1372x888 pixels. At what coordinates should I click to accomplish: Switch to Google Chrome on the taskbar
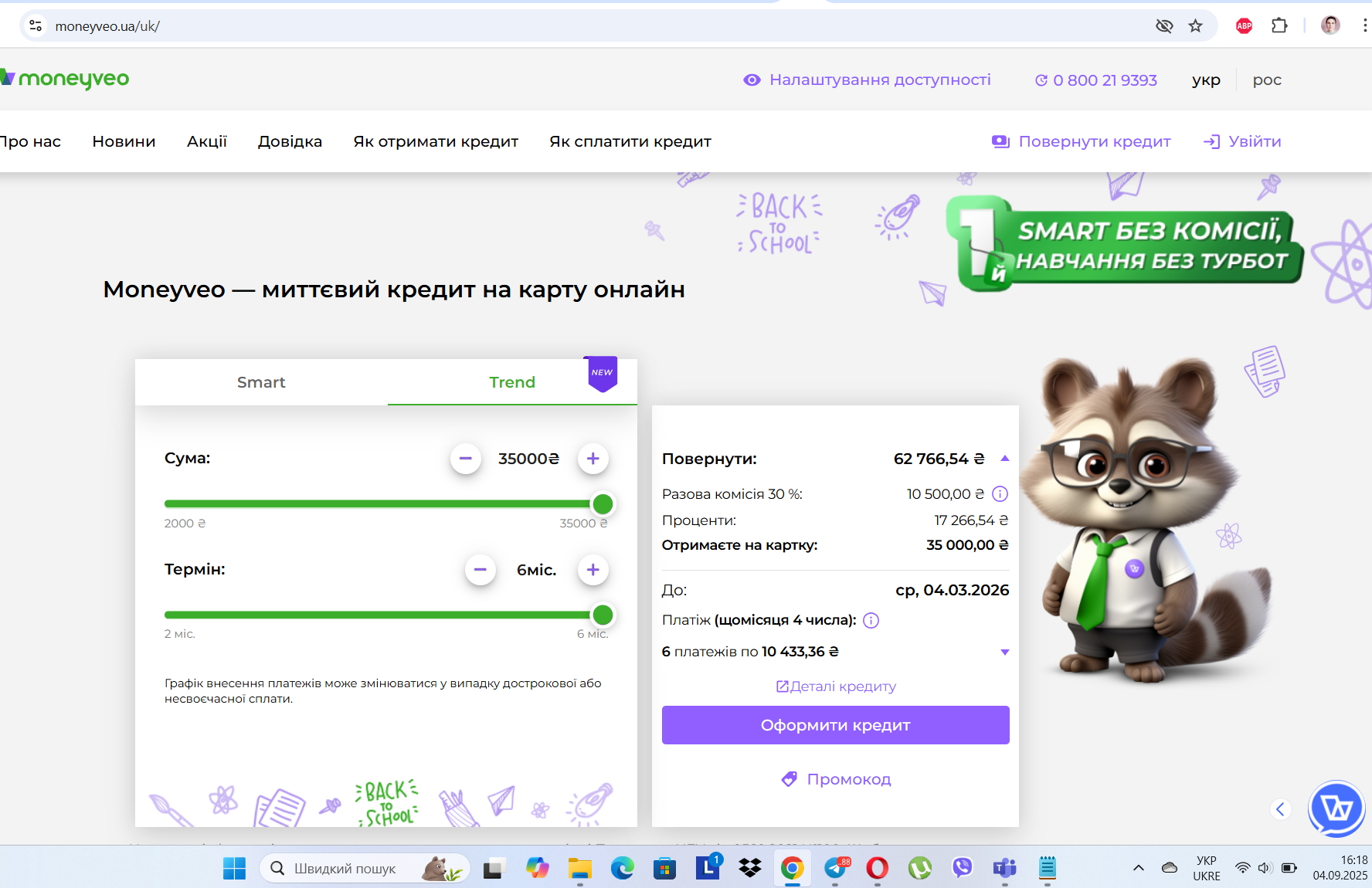click(x=792, y=869)
